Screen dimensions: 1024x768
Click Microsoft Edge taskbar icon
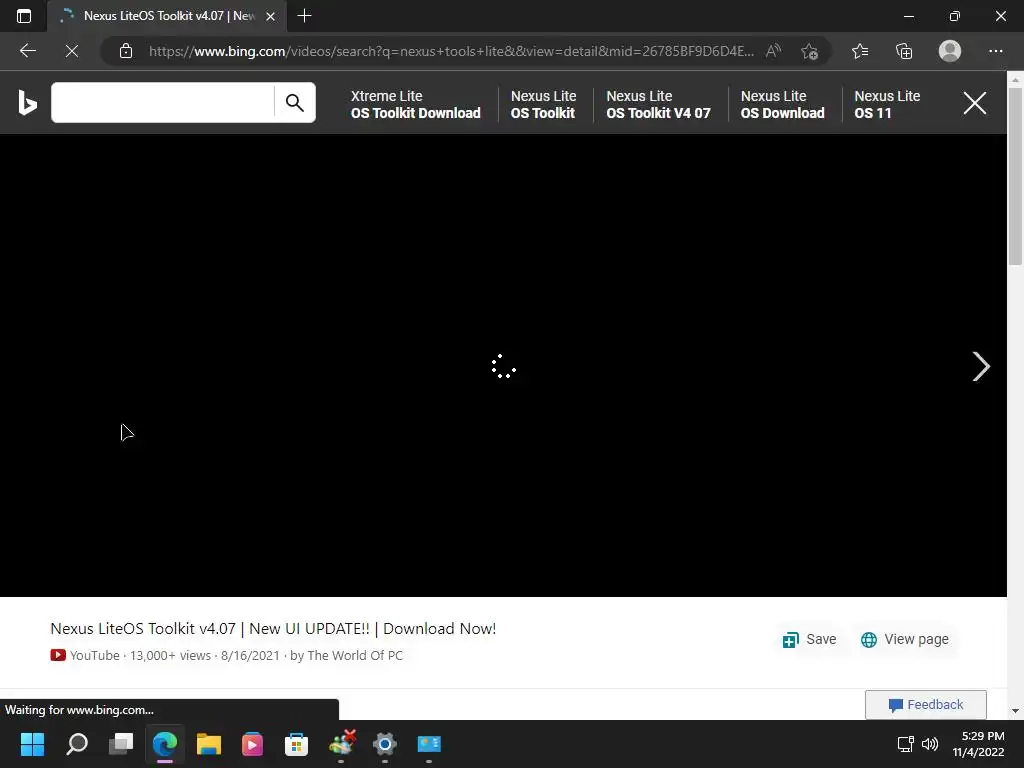pos(165,744)
